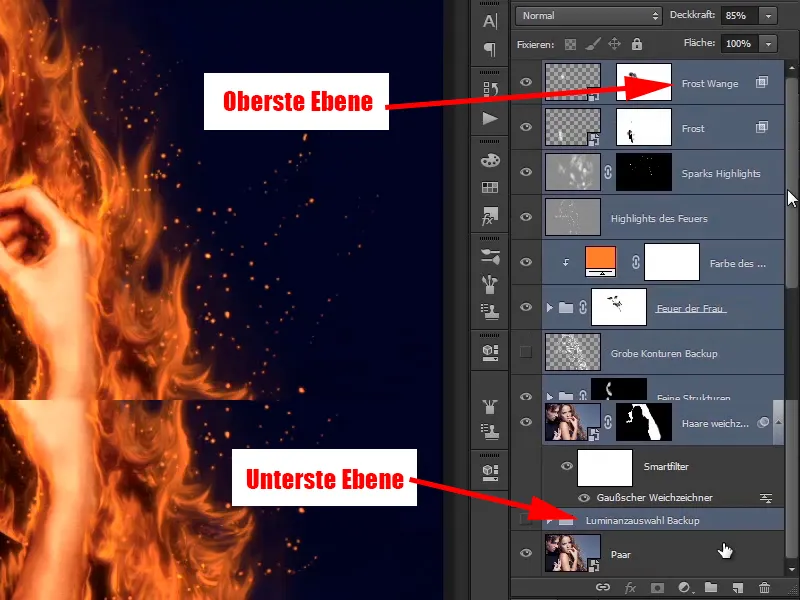This screenshot has height=600, width=800.
Task: Open the Brush panel icon
Action: [490, 284]
